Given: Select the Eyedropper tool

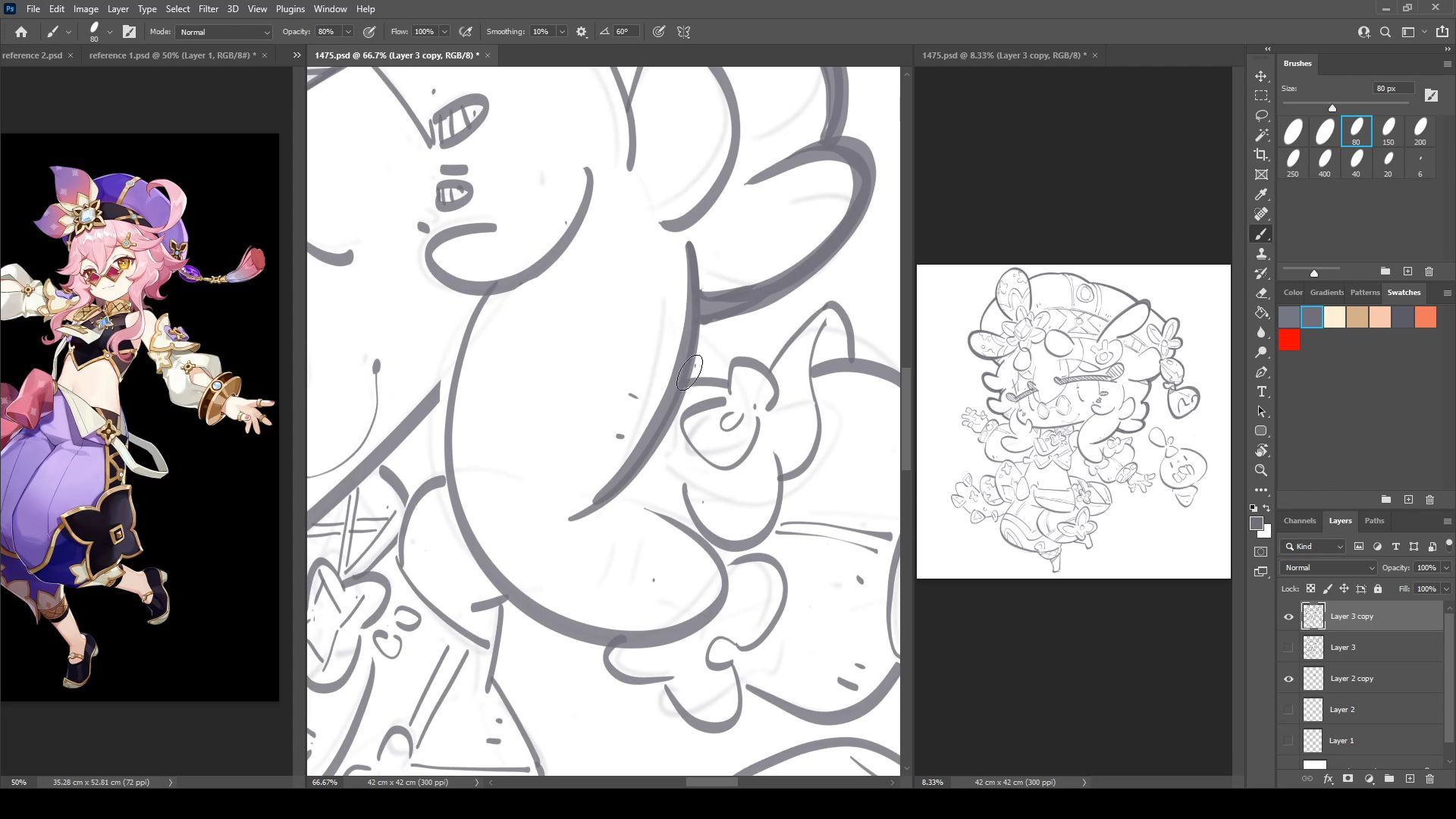Looking at the screenshot, I should [x=1261, y=195].
